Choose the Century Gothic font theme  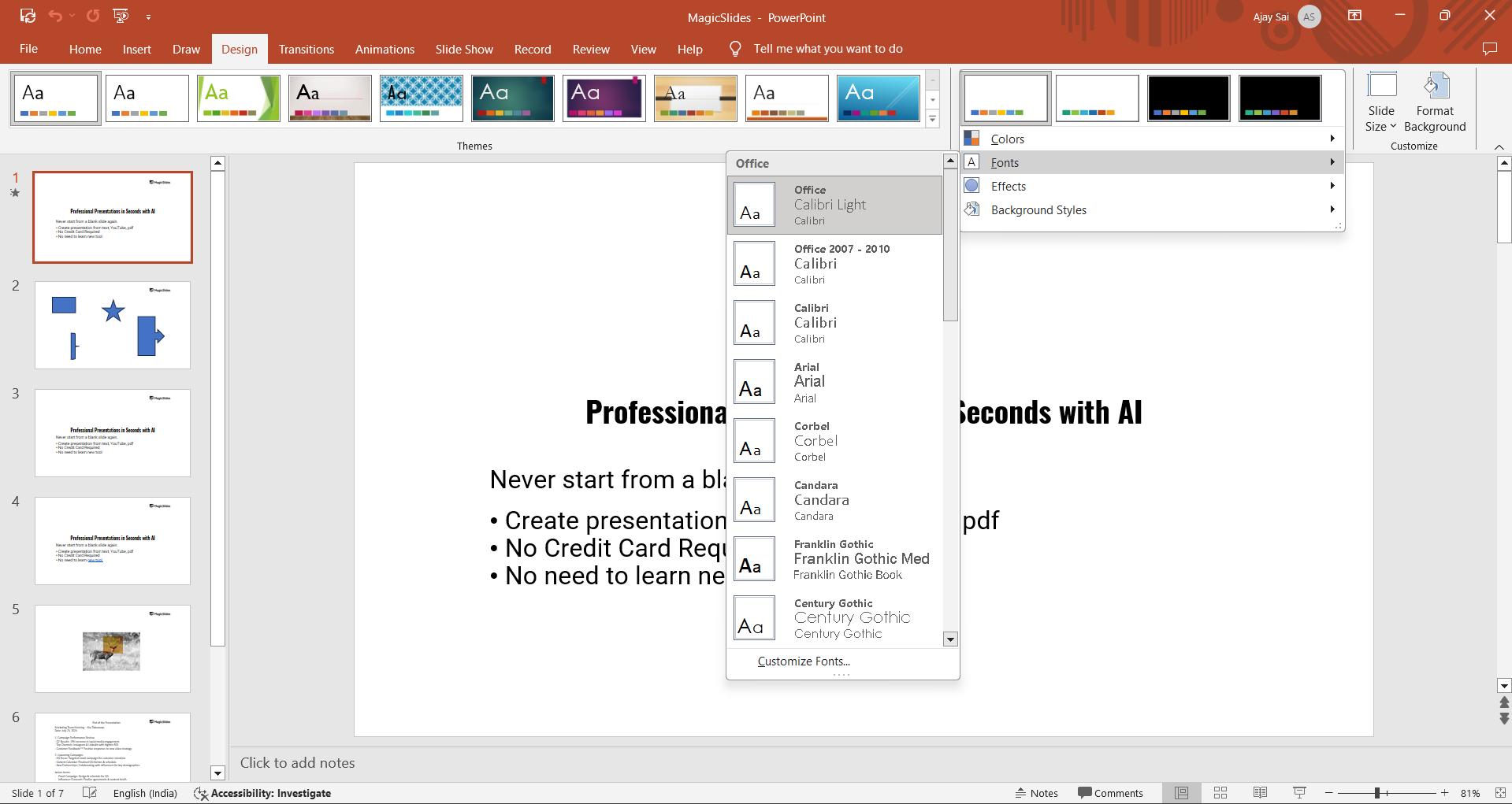[835, 618]
